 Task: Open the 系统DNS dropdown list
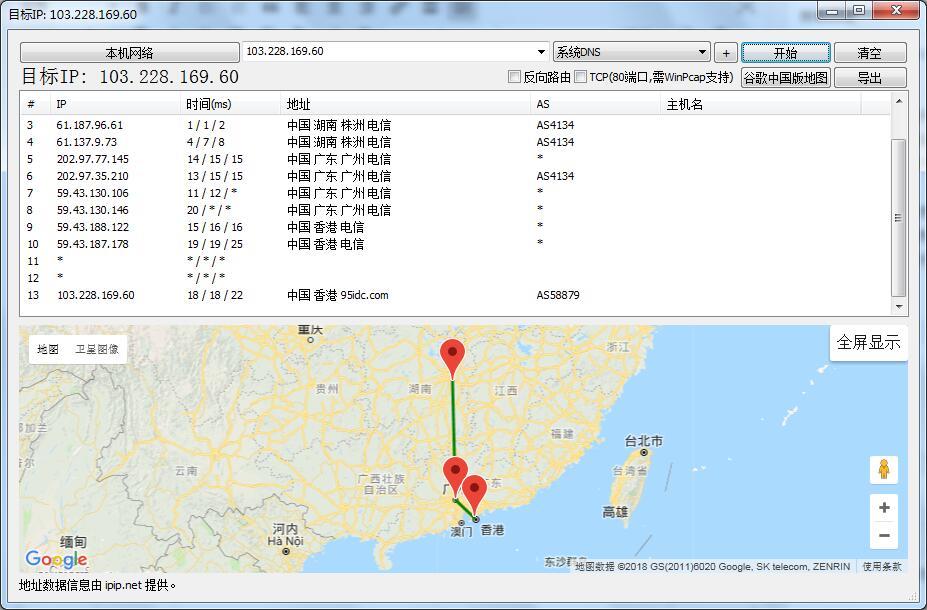tap(703, 52)
